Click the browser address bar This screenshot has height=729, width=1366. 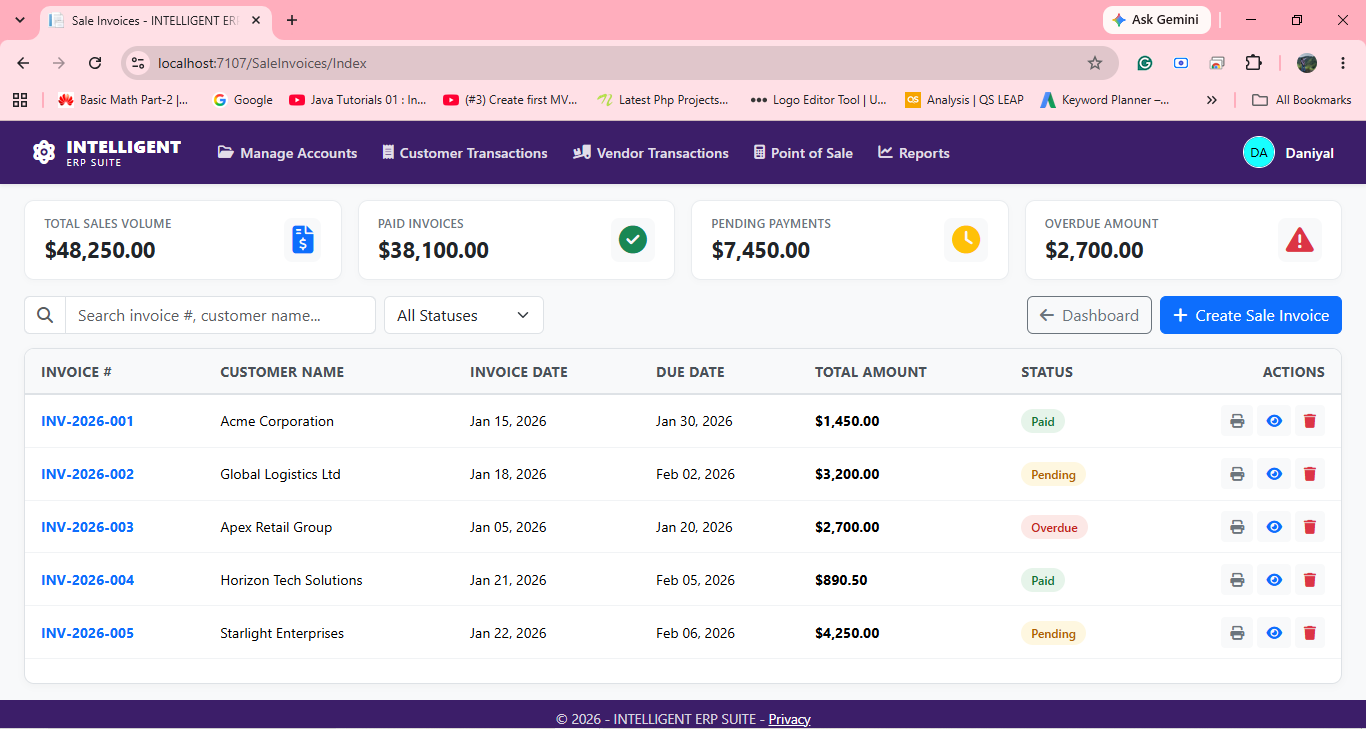[620, 63]
